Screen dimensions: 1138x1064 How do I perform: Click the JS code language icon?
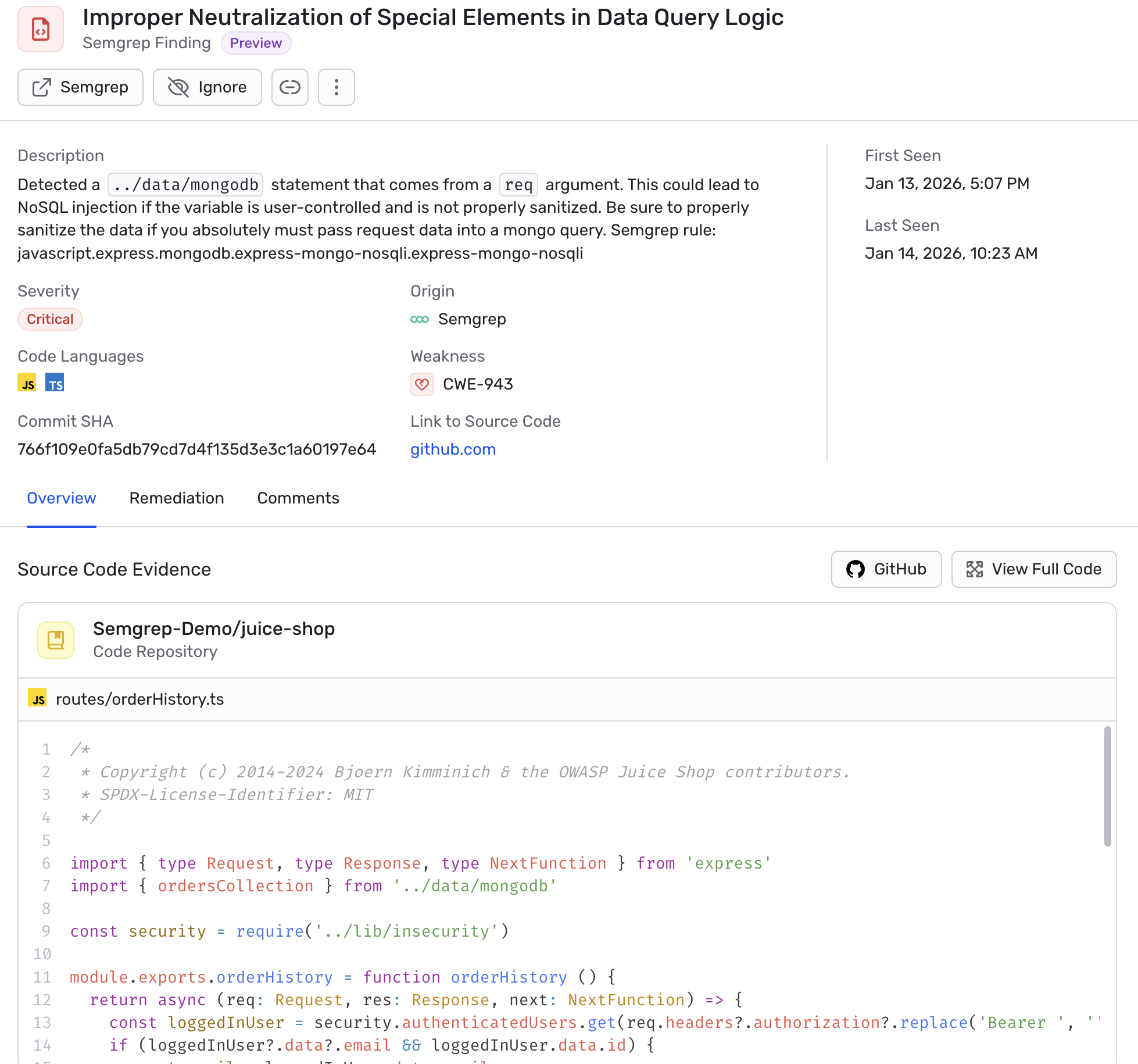[x=27, y=383]
